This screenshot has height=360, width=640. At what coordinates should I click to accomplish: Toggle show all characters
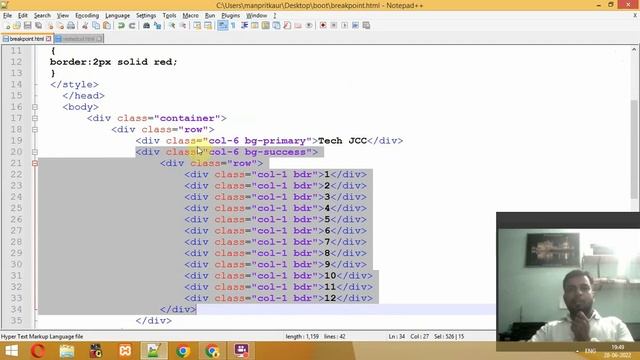[x=233, y=26]
